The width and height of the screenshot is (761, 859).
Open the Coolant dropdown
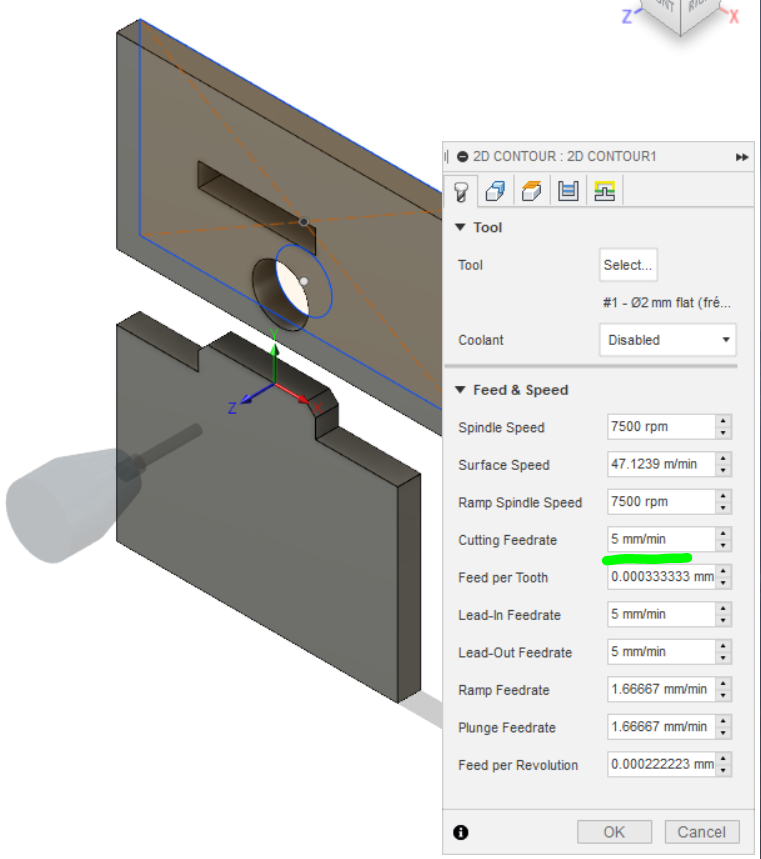pos(667,340)
